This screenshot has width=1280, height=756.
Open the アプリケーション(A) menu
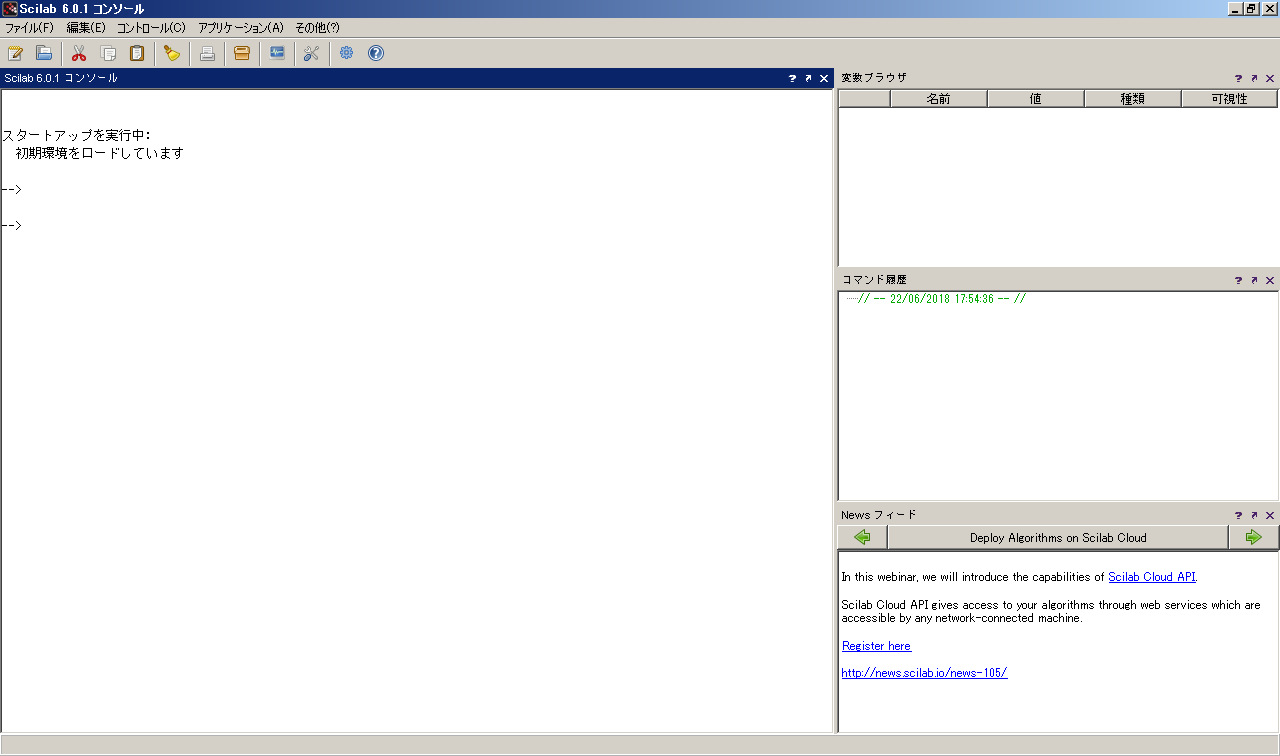tap(240, 28)
